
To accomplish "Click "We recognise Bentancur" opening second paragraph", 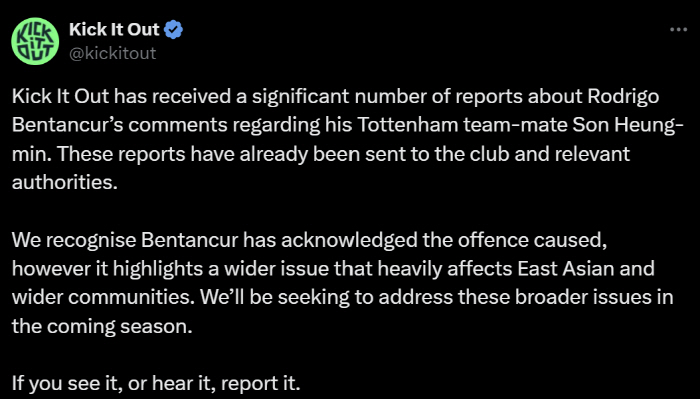I will coord(125,240).
